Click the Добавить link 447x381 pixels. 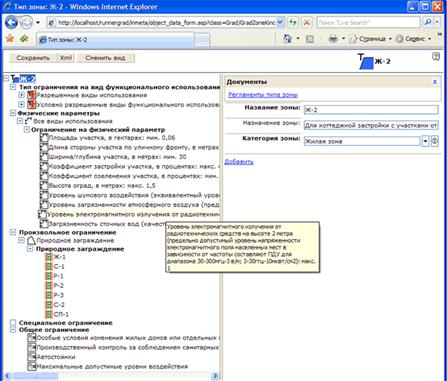pyautogui.click(x=239, y=162)
